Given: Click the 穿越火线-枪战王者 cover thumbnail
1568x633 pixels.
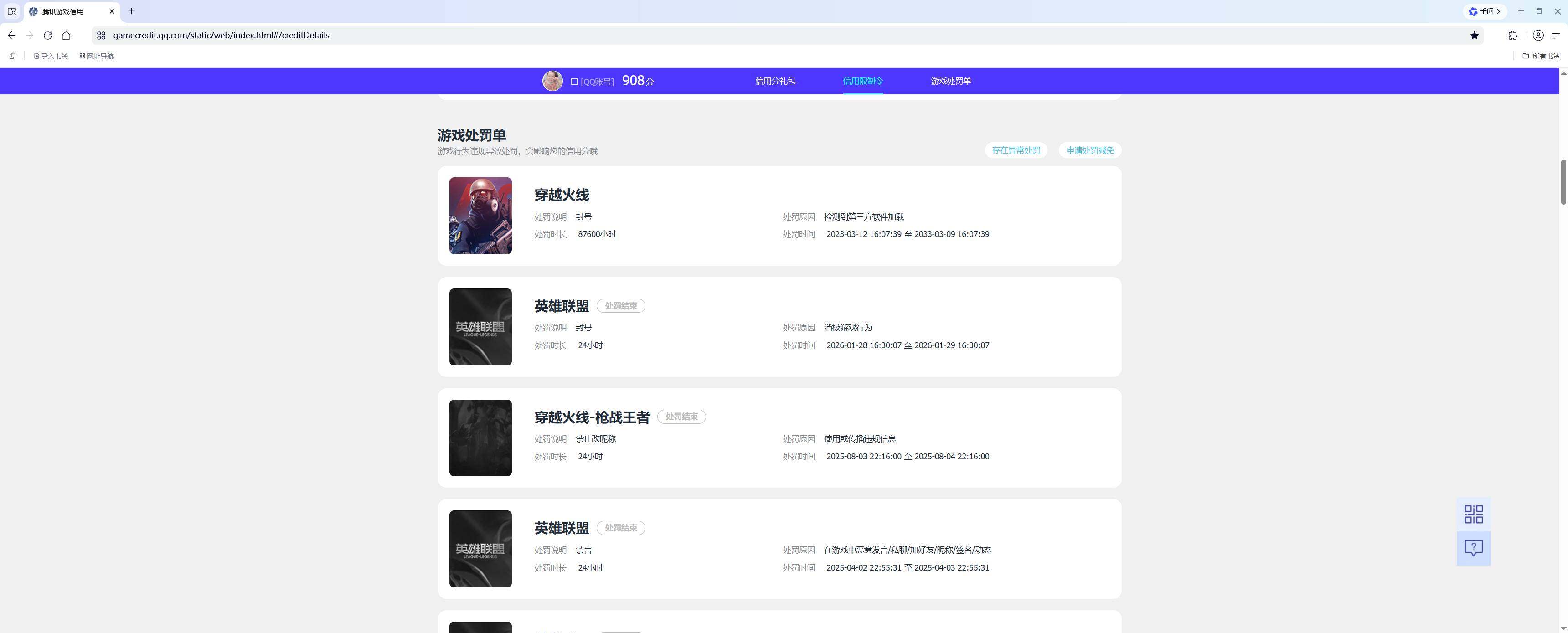Looking at the screenshot, I should [x=480, y=437].
